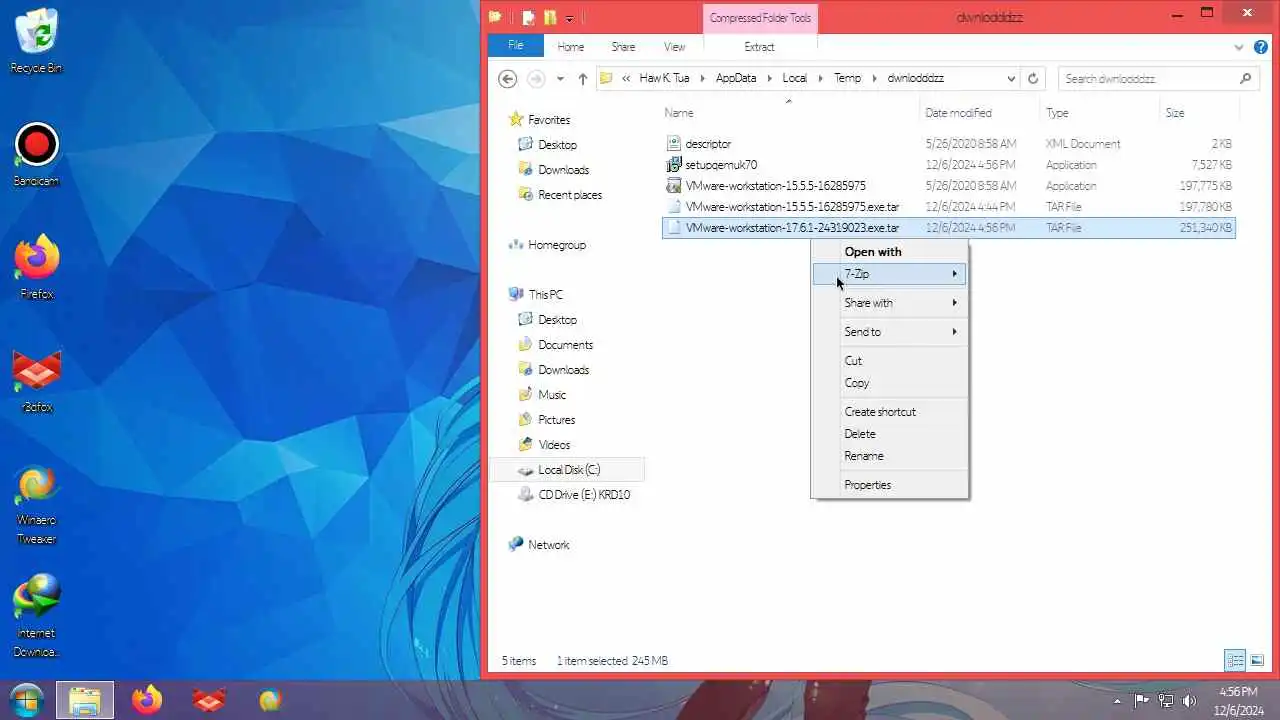The width and height of the screenshot is (1280, 720).
Task: Open the Extract ribbon tab
Action: (x=759, y=47)
